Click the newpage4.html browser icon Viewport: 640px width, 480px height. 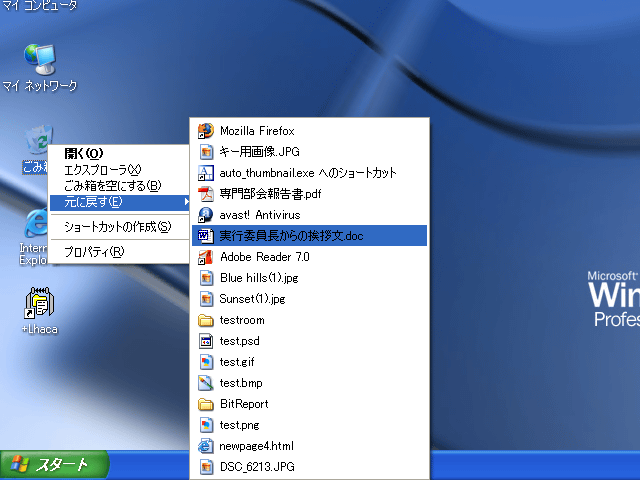(x=206, y=446)
